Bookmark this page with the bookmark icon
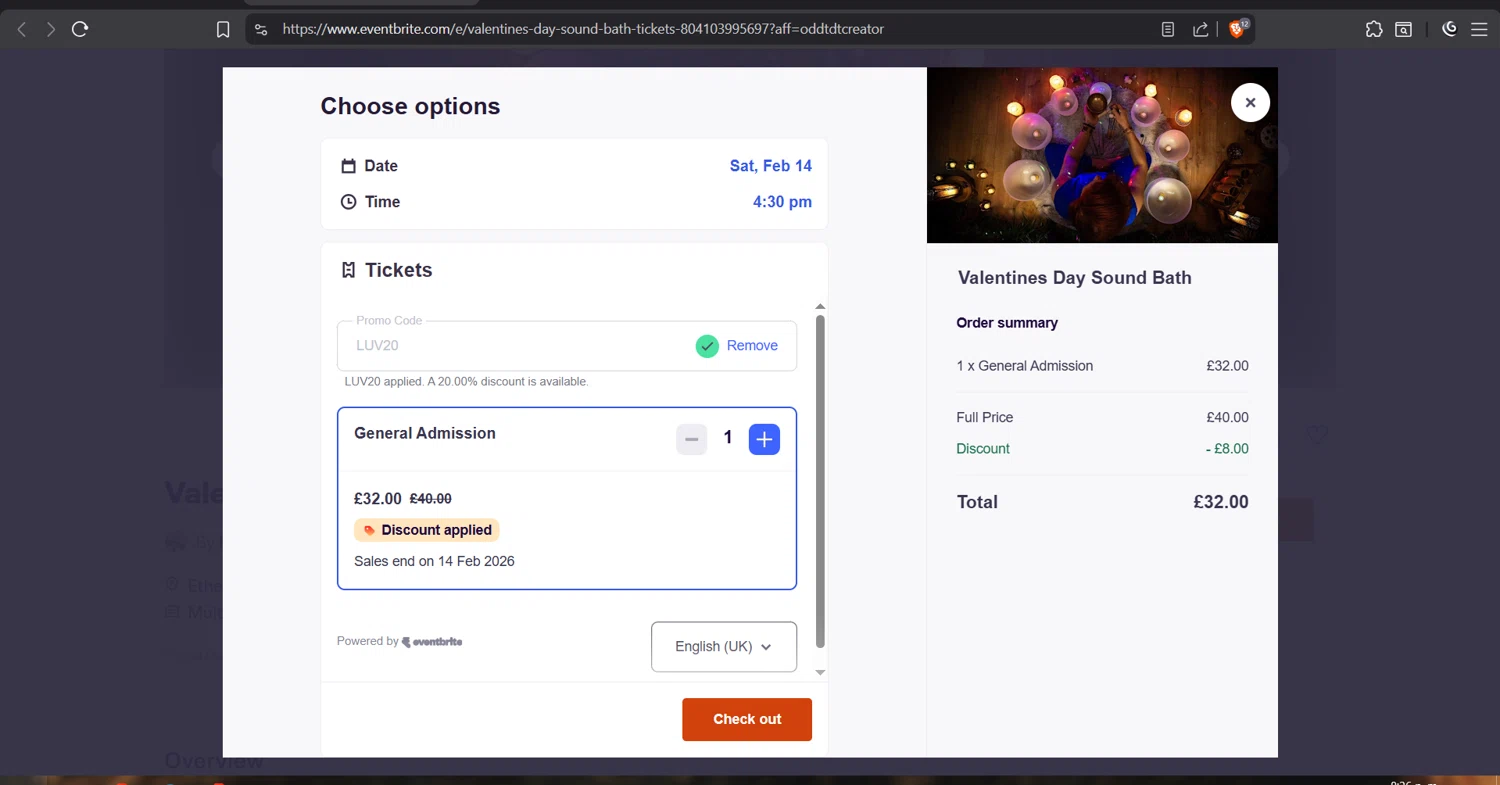The height and width of the screenshot is (785, 1500). 223,29
